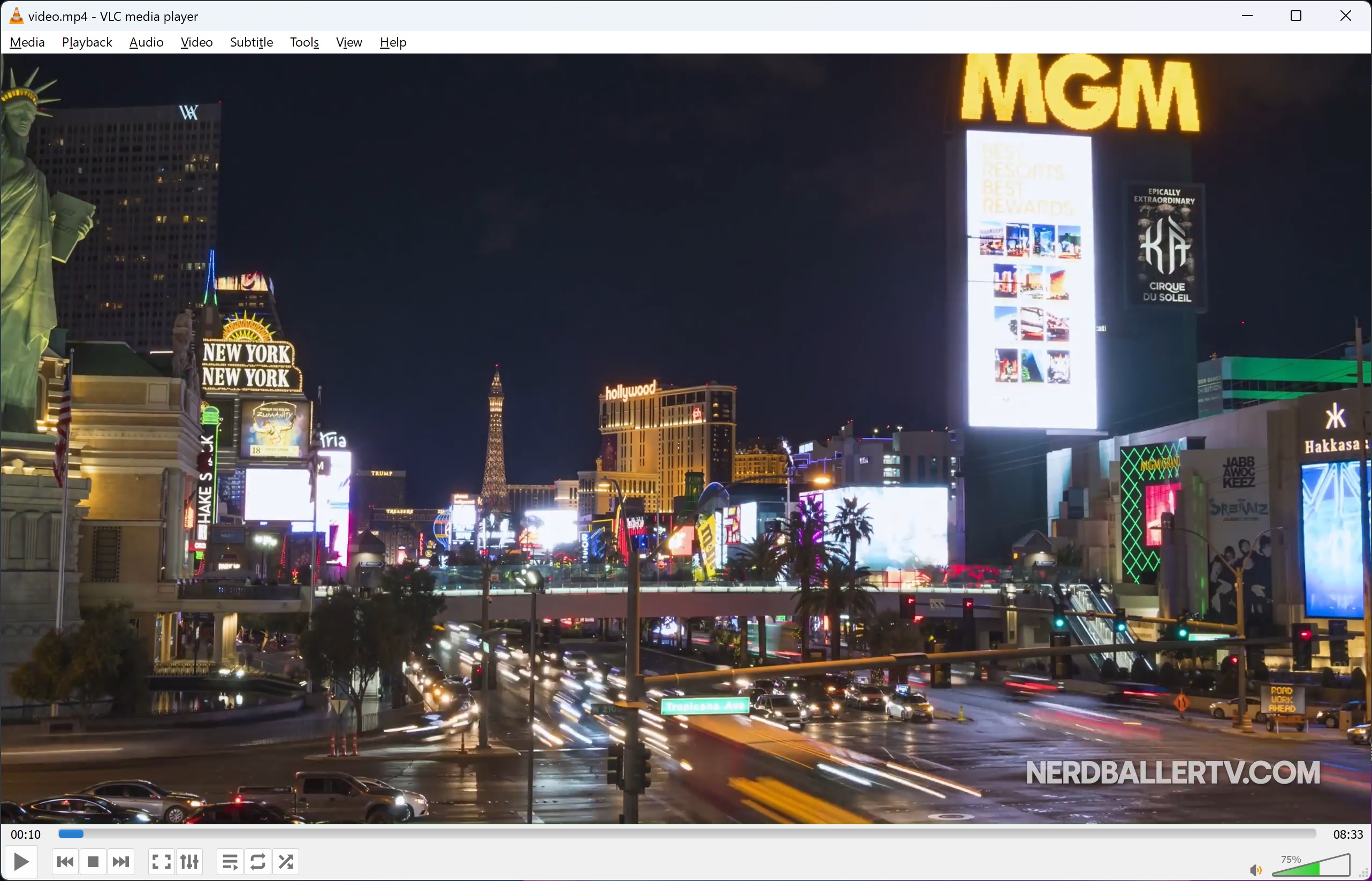The height and width of the screenshot is (881, 1372).
Task: Click total duration 08:33 label
Action: click(x=1347, y=834)
